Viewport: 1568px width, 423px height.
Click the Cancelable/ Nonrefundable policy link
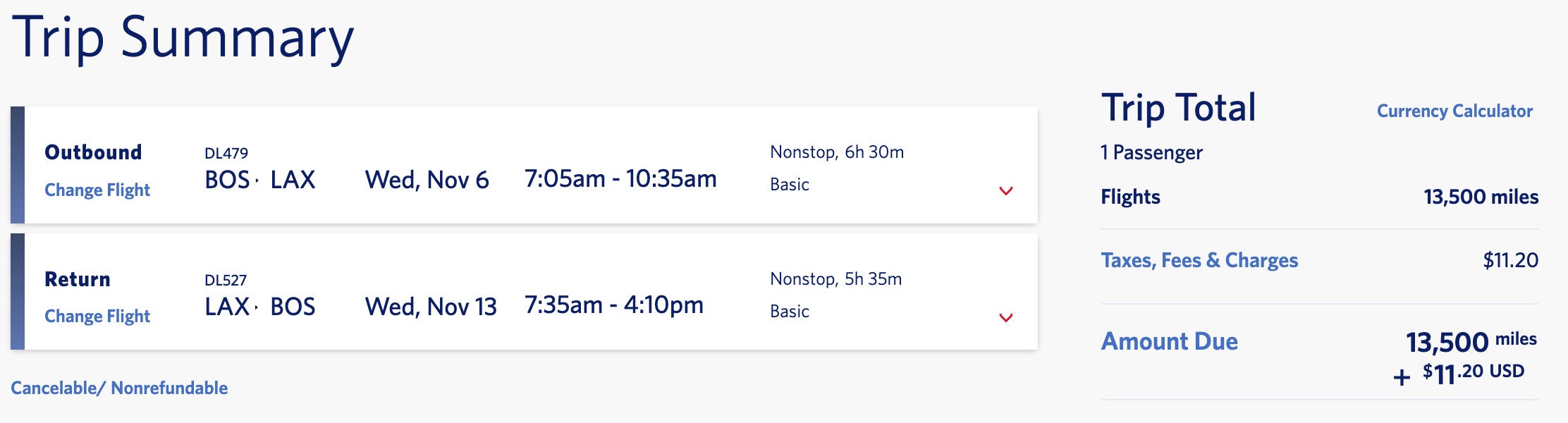120,386
